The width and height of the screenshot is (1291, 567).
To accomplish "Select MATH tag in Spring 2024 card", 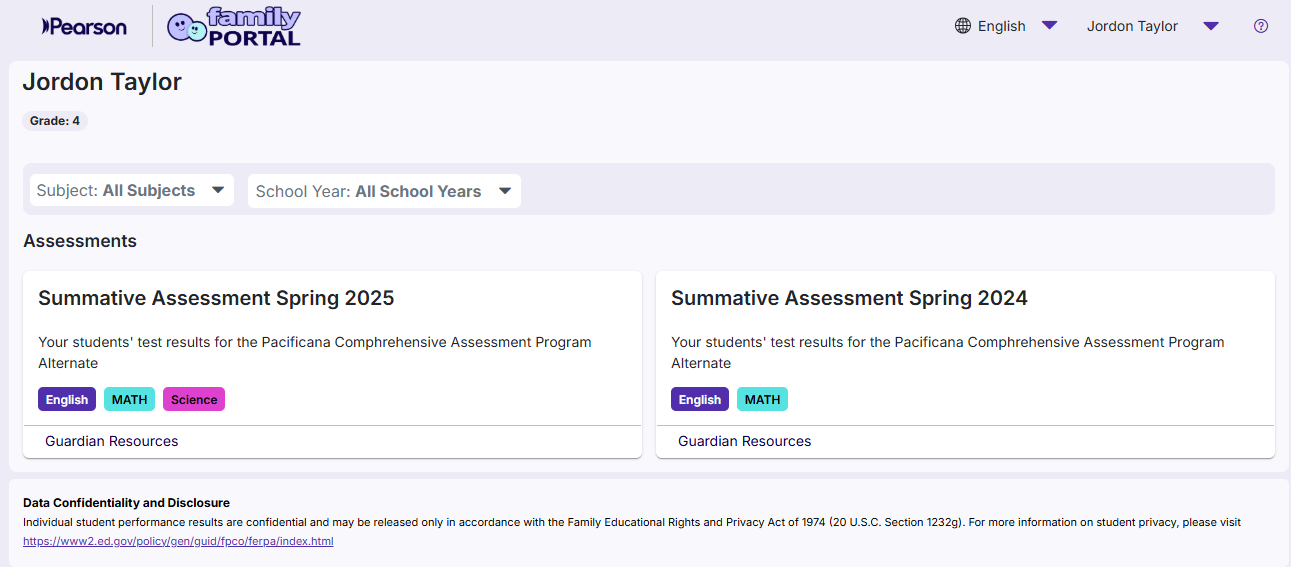I will tap(762, 400).
